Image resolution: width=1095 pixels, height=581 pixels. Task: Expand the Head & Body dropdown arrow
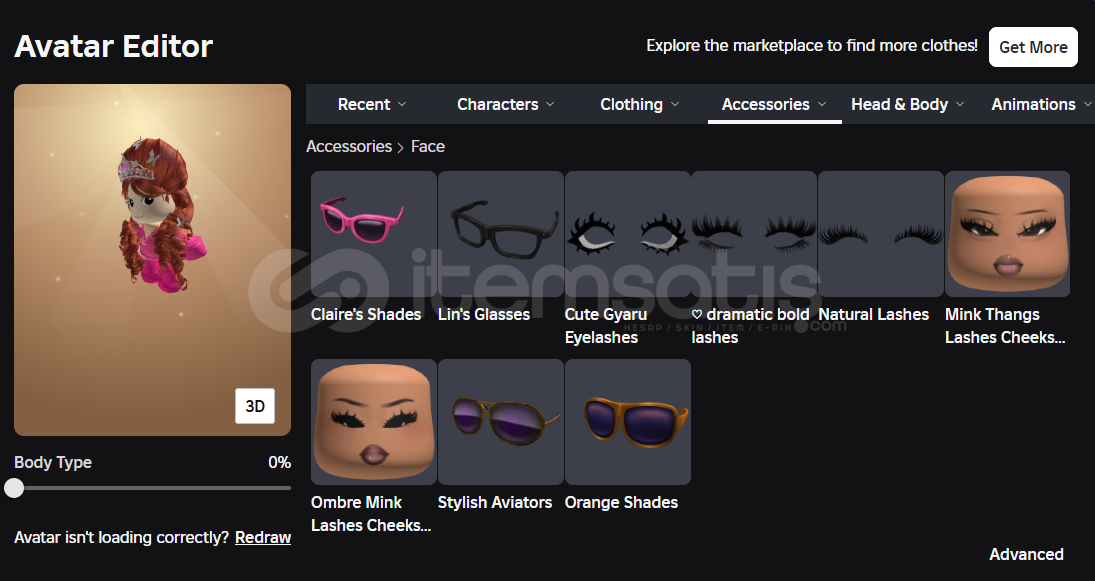click(960, 104)
